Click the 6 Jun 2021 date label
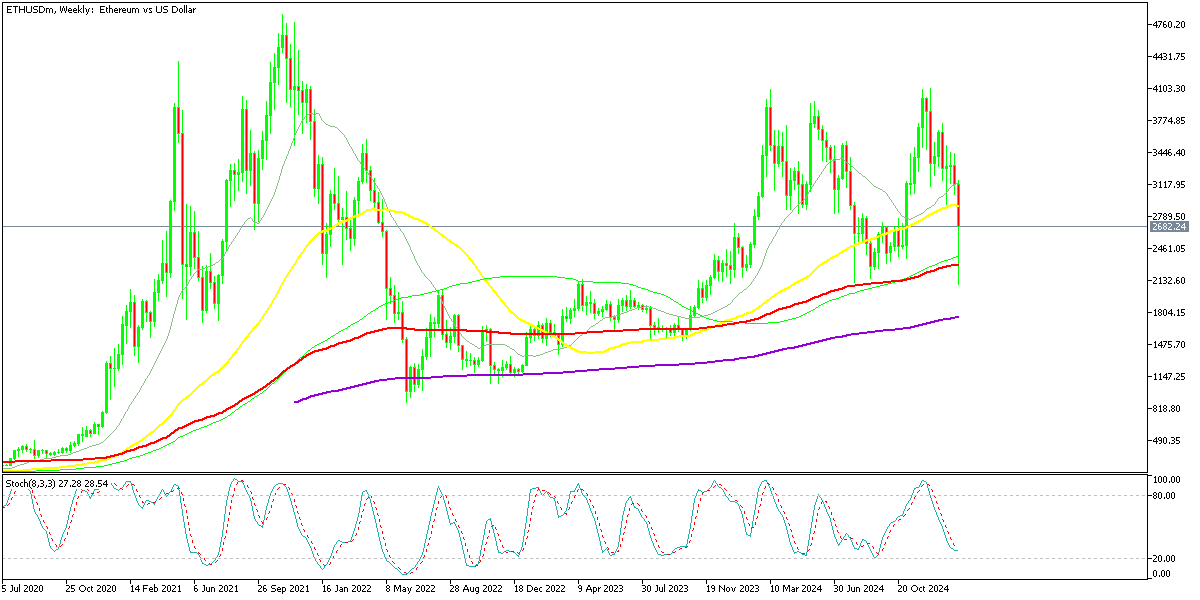 pyautogui.click(x=217, y=590)
